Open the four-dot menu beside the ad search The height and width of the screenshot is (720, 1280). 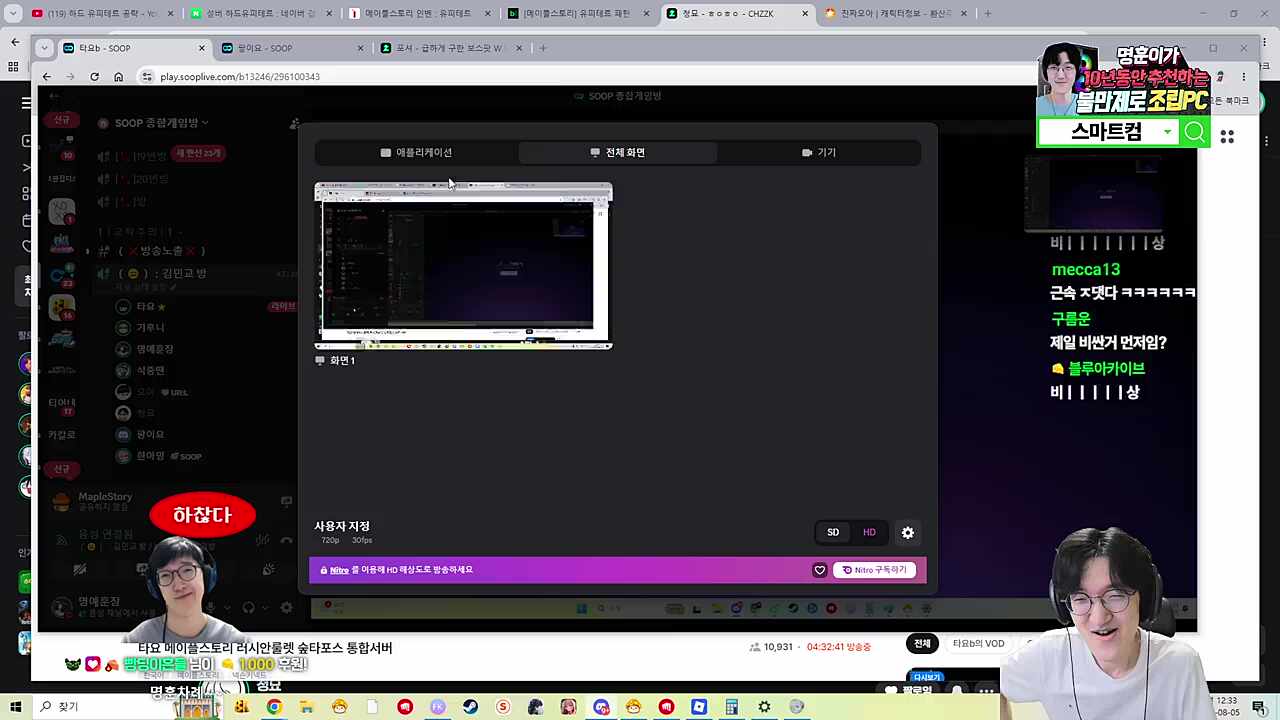pyautogui.click(x=1227, y=136)
